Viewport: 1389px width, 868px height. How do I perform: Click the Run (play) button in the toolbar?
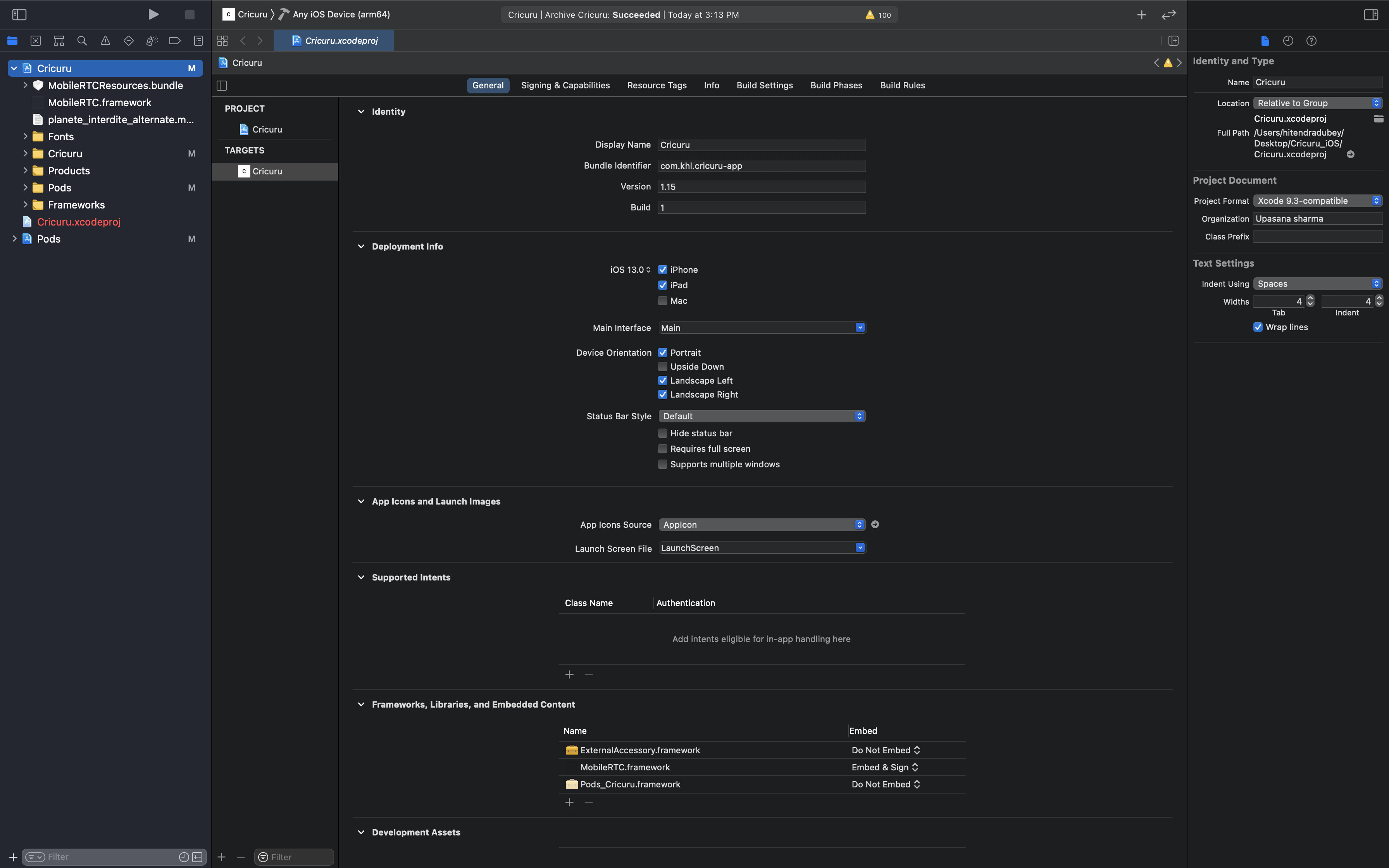pyautogui.click(x=153, y=14)
